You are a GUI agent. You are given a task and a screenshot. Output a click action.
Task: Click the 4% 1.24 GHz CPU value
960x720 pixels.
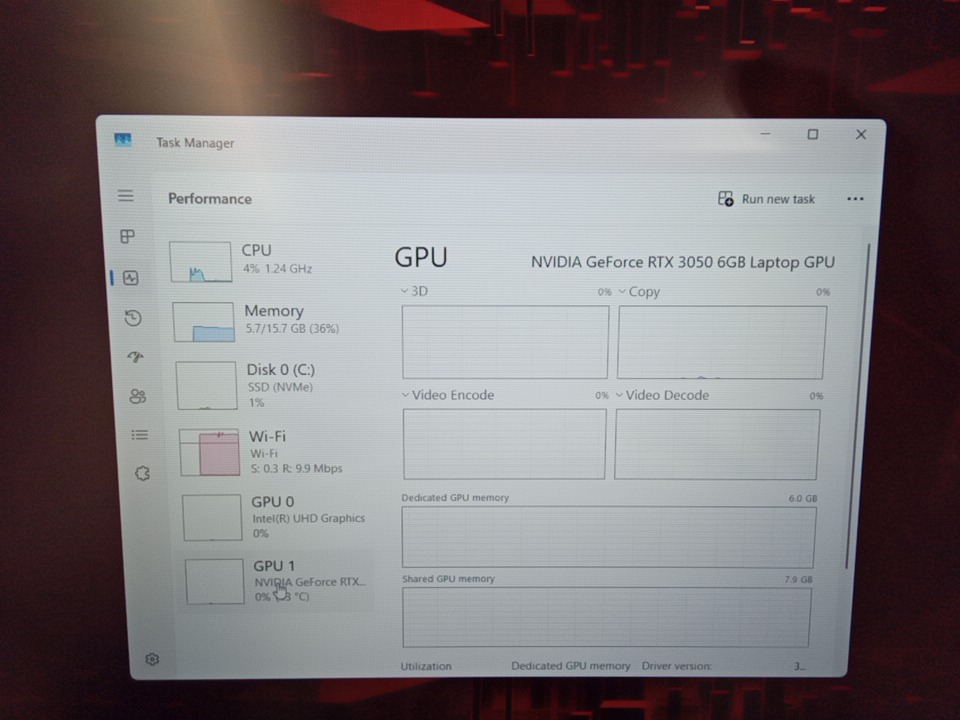tap(277, 269)
